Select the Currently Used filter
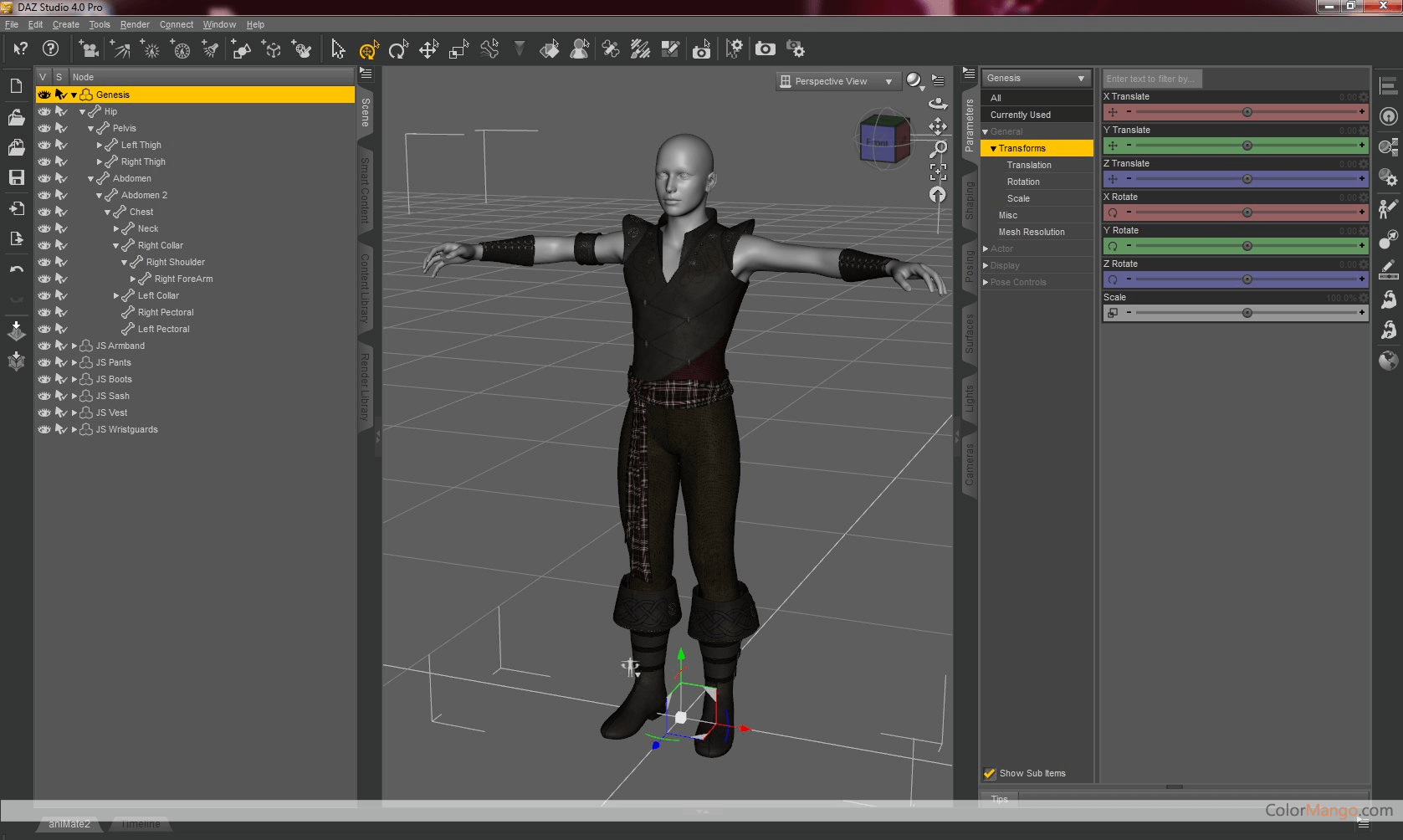 point(1020,115)
